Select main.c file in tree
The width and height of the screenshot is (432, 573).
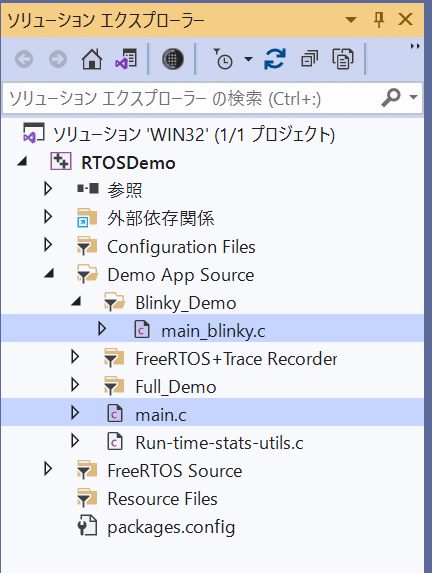point(160,415)
